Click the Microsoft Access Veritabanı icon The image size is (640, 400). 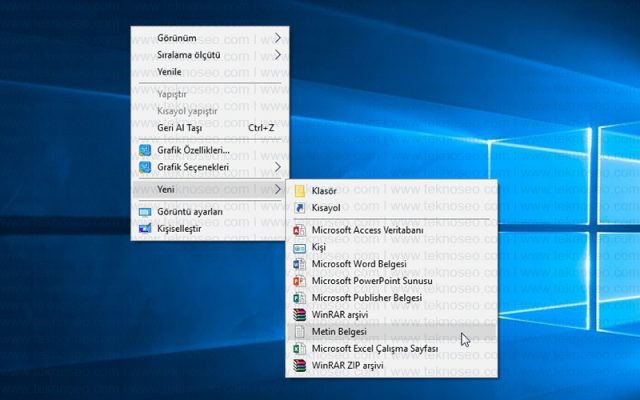[300, 230]
